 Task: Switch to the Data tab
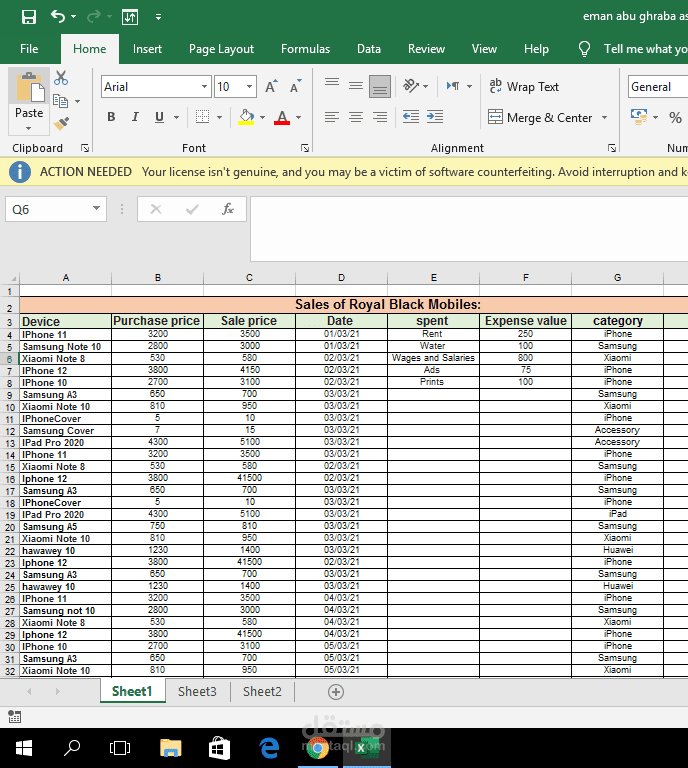(369, 49)
